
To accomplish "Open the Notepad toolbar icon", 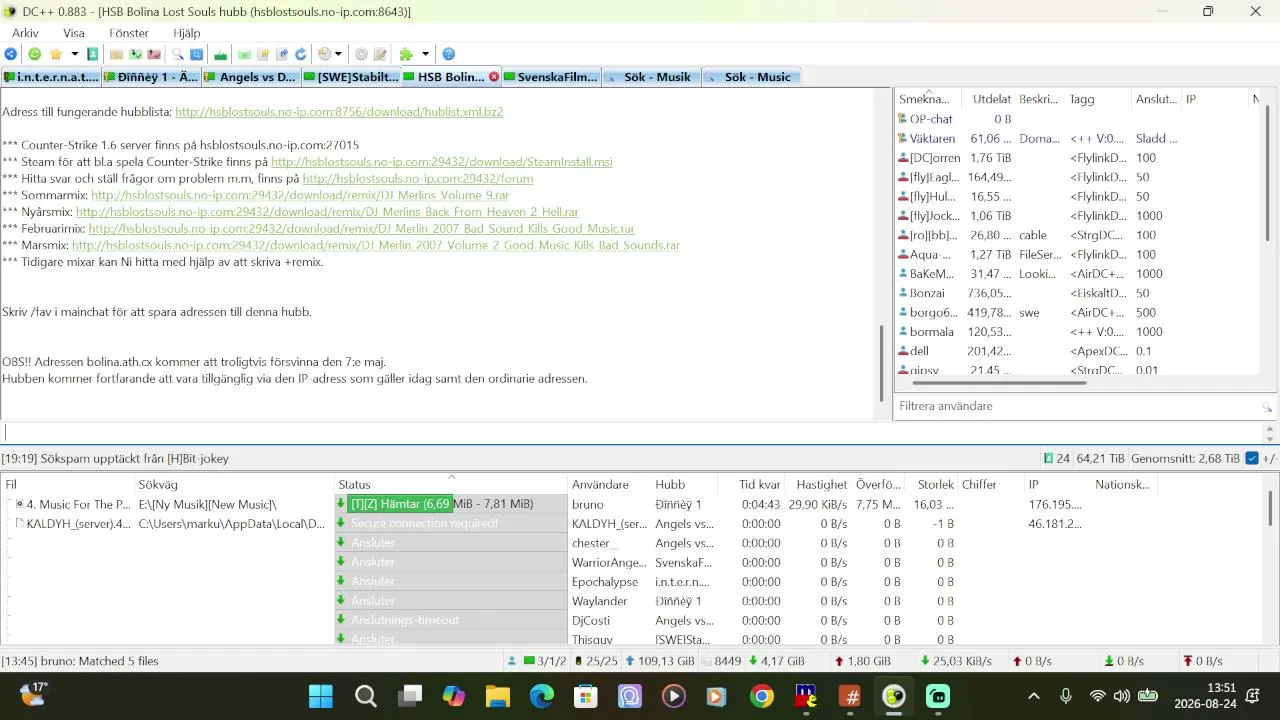I will [380, 54].
